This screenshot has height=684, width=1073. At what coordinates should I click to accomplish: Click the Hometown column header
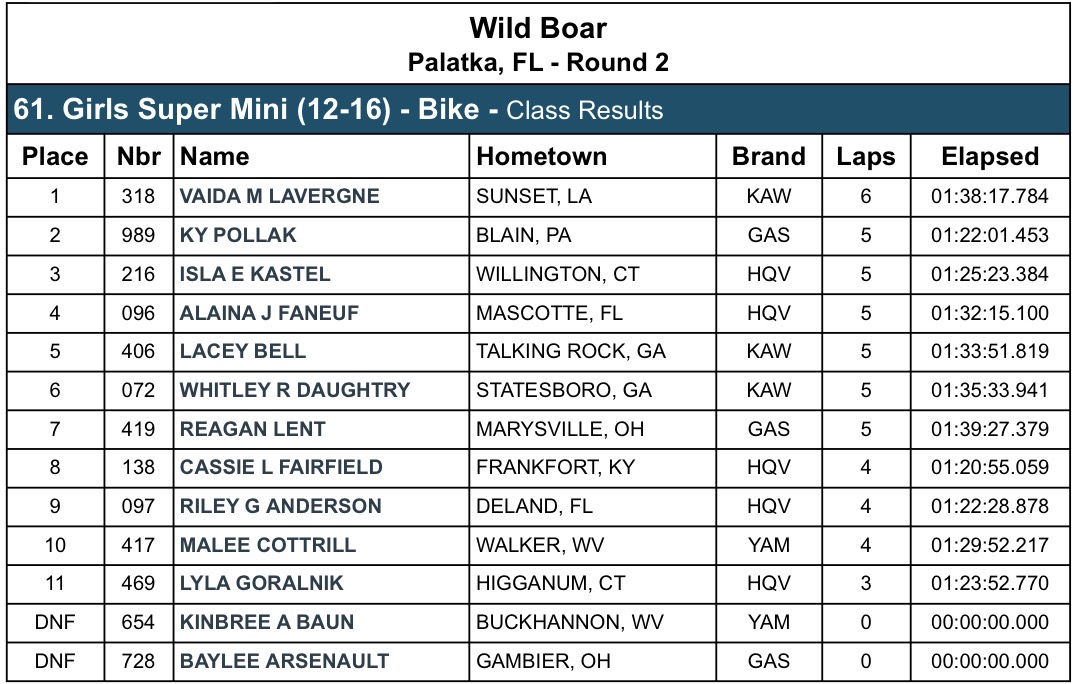click(541, 157)
